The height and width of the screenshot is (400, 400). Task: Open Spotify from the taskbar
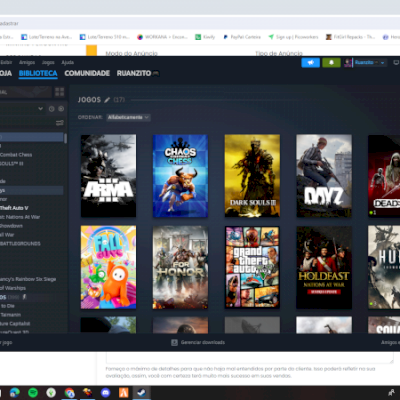point(33,393)
